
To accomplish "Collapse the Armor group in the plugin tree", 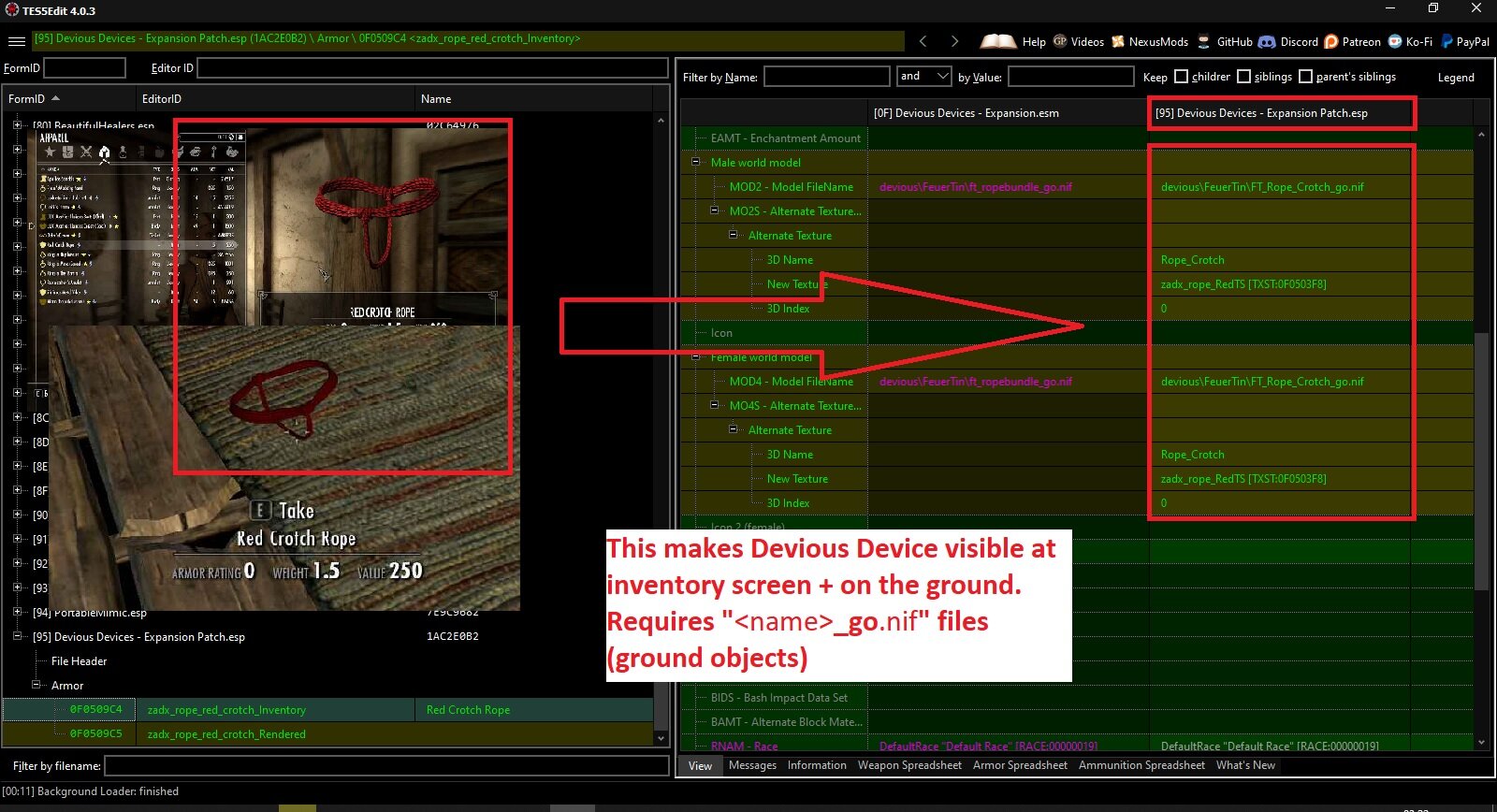I will (x=36, y=685).
